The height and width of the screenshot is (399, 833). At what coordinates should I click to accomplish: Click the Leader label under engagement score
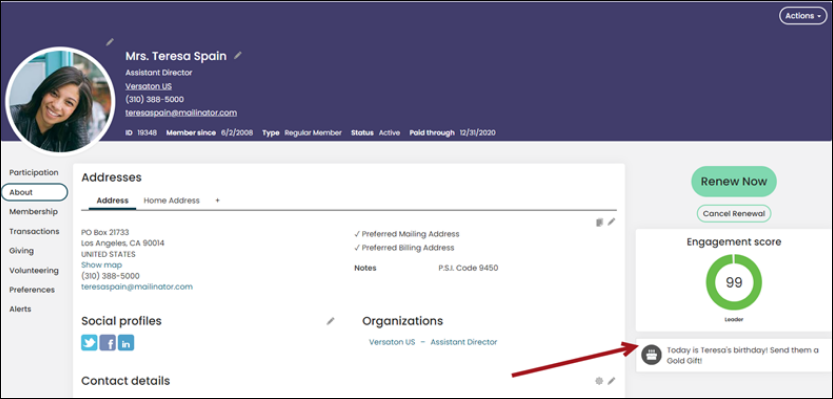coord(734,320)
